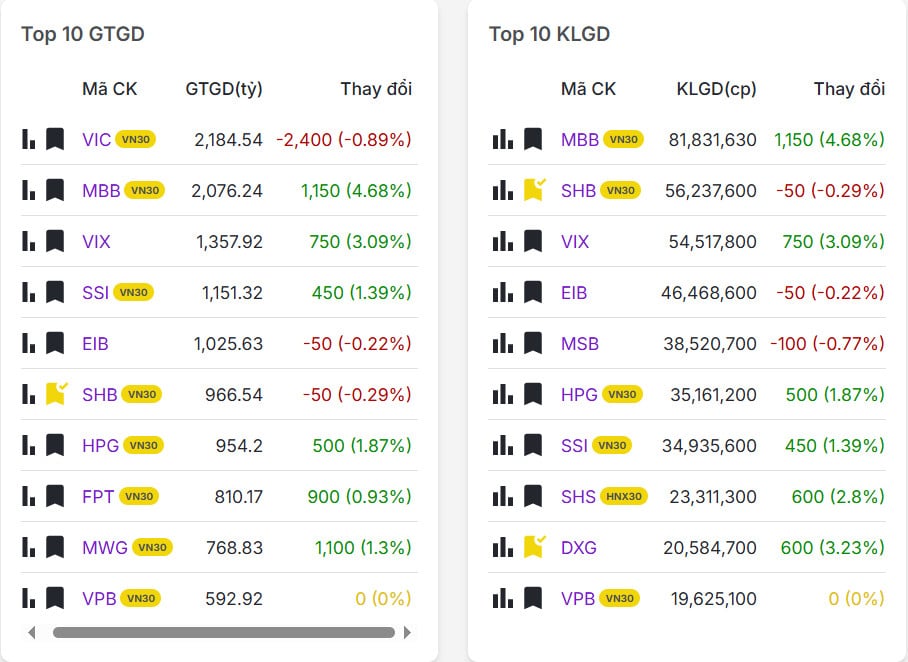Screen dimensions: 908x662
Task: Open chart icon for MWG row
Action: point(29,547)
